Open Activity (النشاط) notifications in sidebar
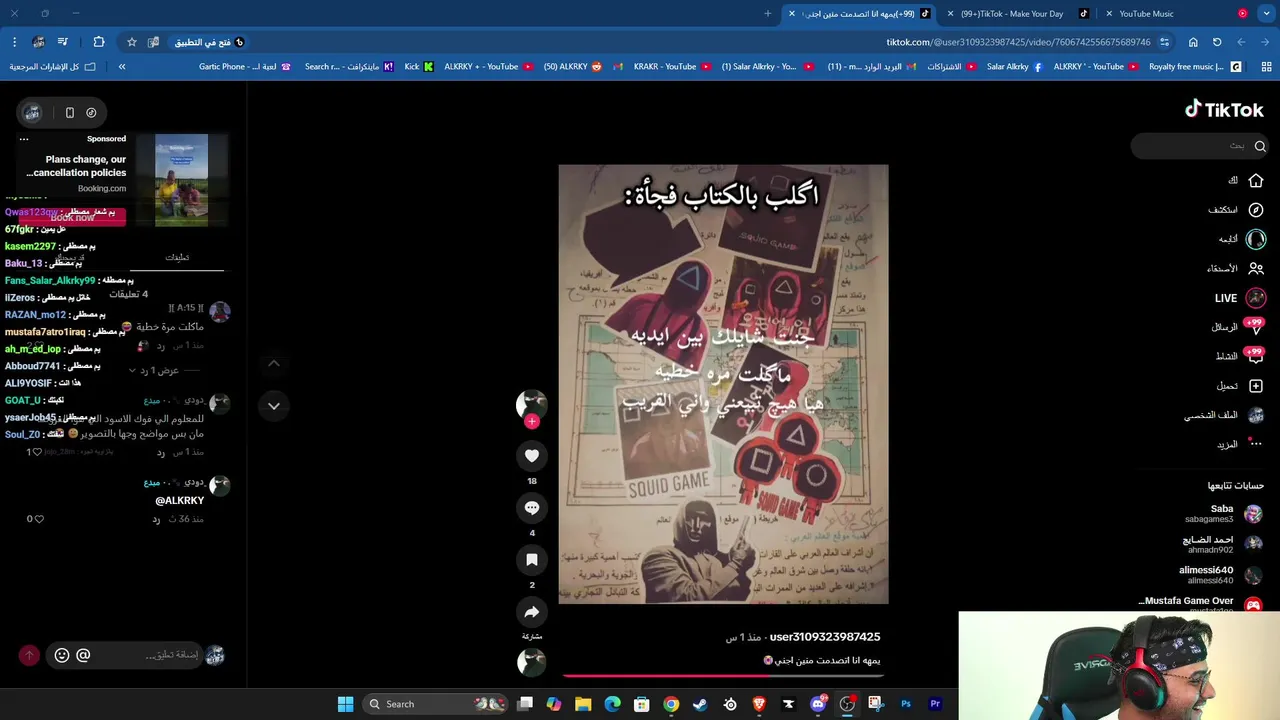Viewport: 1280px width, 720px height. pyautogui.click(x=1240, y=356)
